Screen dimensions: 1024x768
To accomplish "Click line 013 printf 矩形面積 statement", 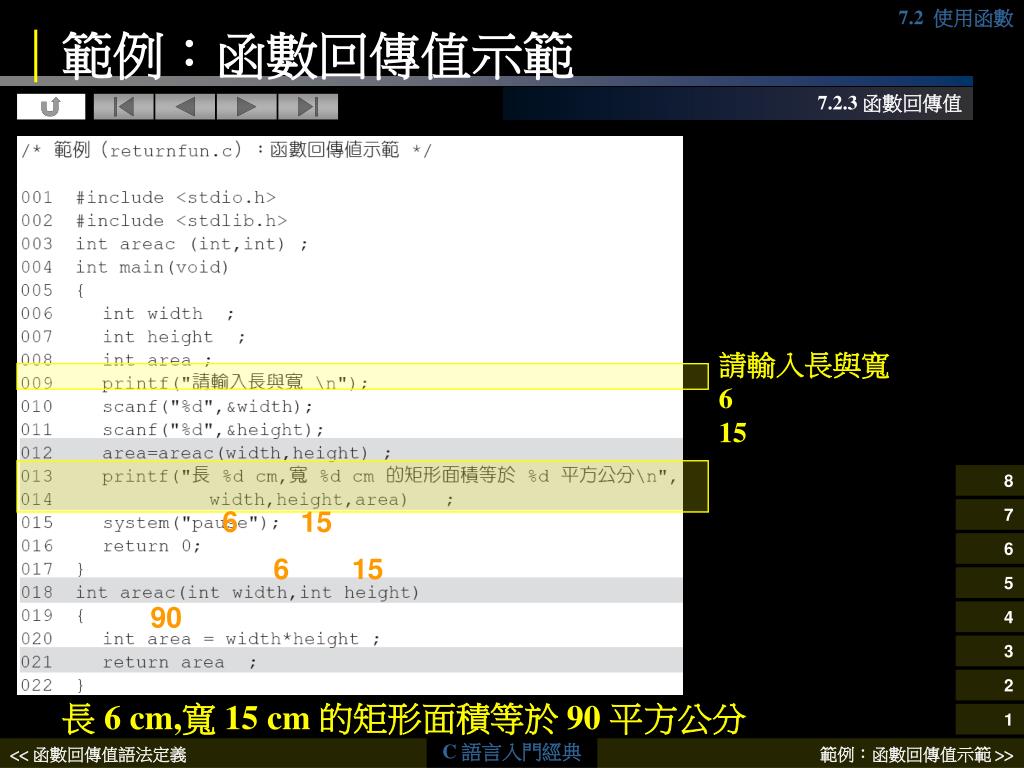I will click(349, 476).
